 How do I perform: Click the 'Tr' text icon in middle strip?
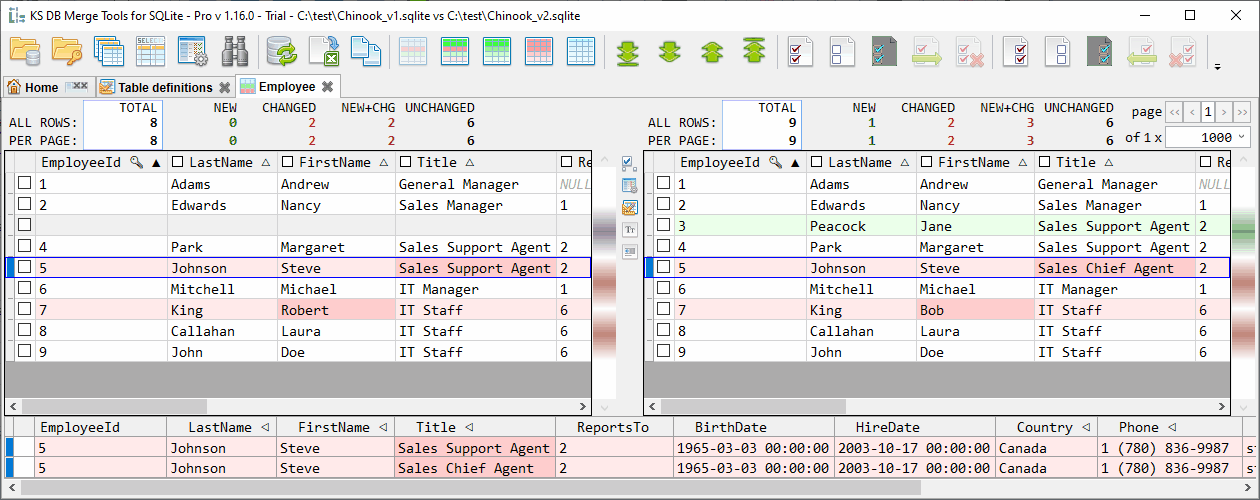point(629,229)
